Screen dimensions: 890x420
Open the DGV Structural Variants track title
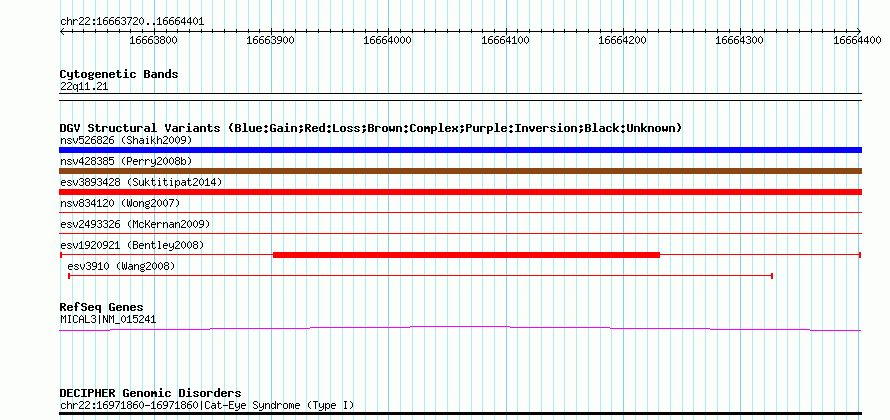(371, 128)
